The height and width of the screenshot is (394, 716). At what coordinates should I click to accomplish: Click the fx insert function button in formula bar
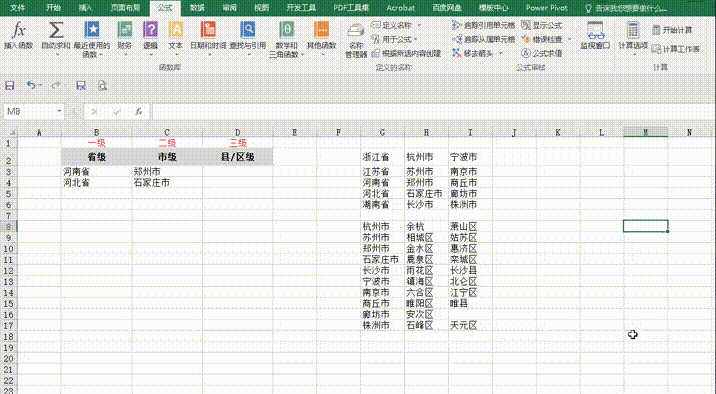(138, 111)
